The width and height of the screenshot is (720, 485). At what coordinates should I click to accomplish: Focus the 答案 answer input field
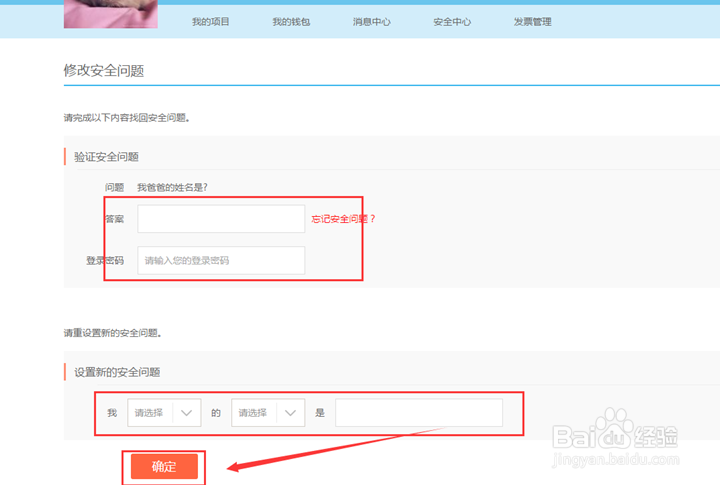(x=221, y=219)
